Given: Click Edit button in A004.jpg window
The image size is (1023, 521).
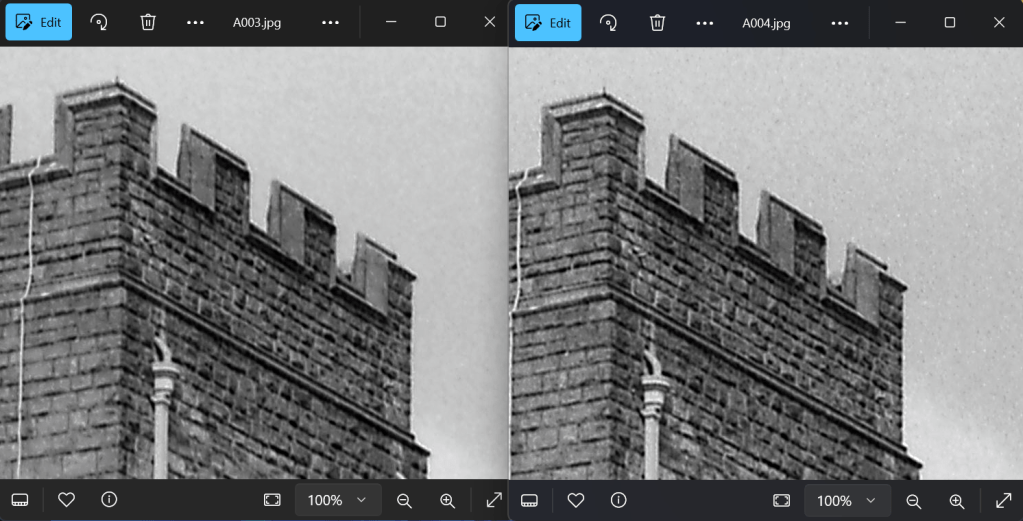Looking at the screenshot, I should pos(548,22).
